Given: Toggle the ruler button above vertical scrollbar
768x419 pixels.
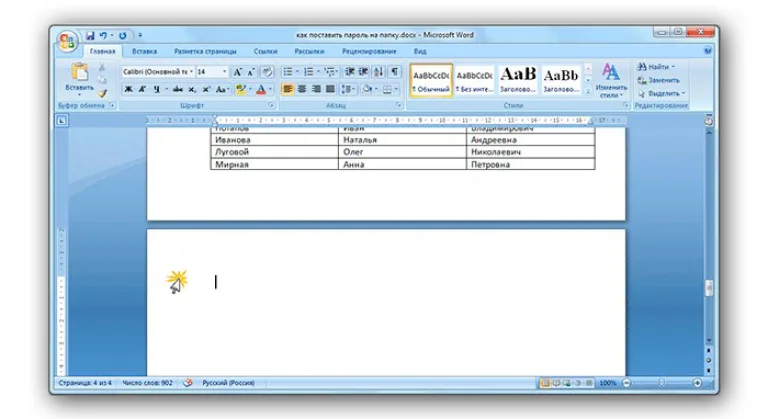Looking at the screenshot, I should 709,121.
